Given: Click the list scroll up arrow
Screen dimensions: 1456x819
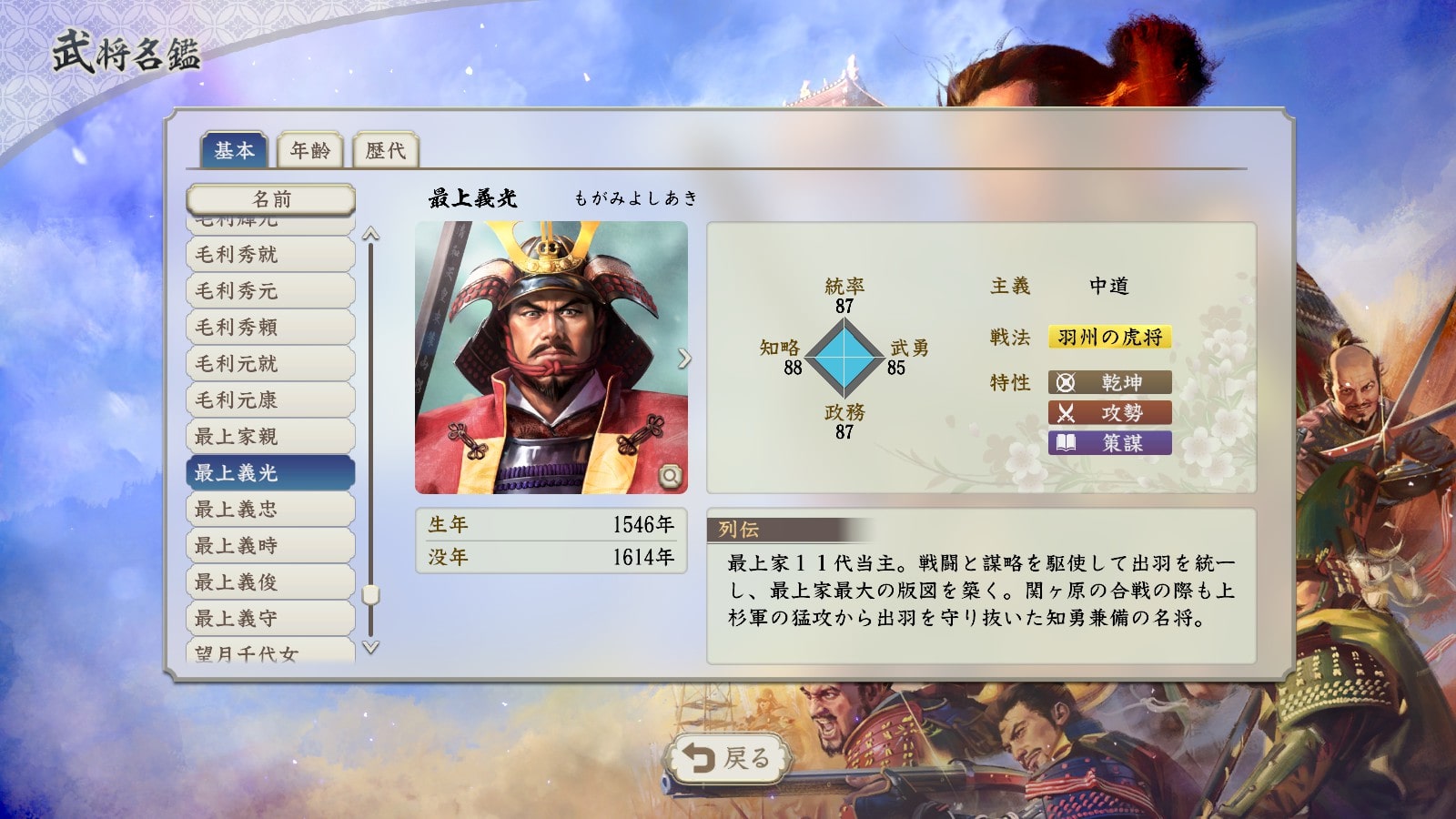Looking at the screenshot, I should pos(370,234).
